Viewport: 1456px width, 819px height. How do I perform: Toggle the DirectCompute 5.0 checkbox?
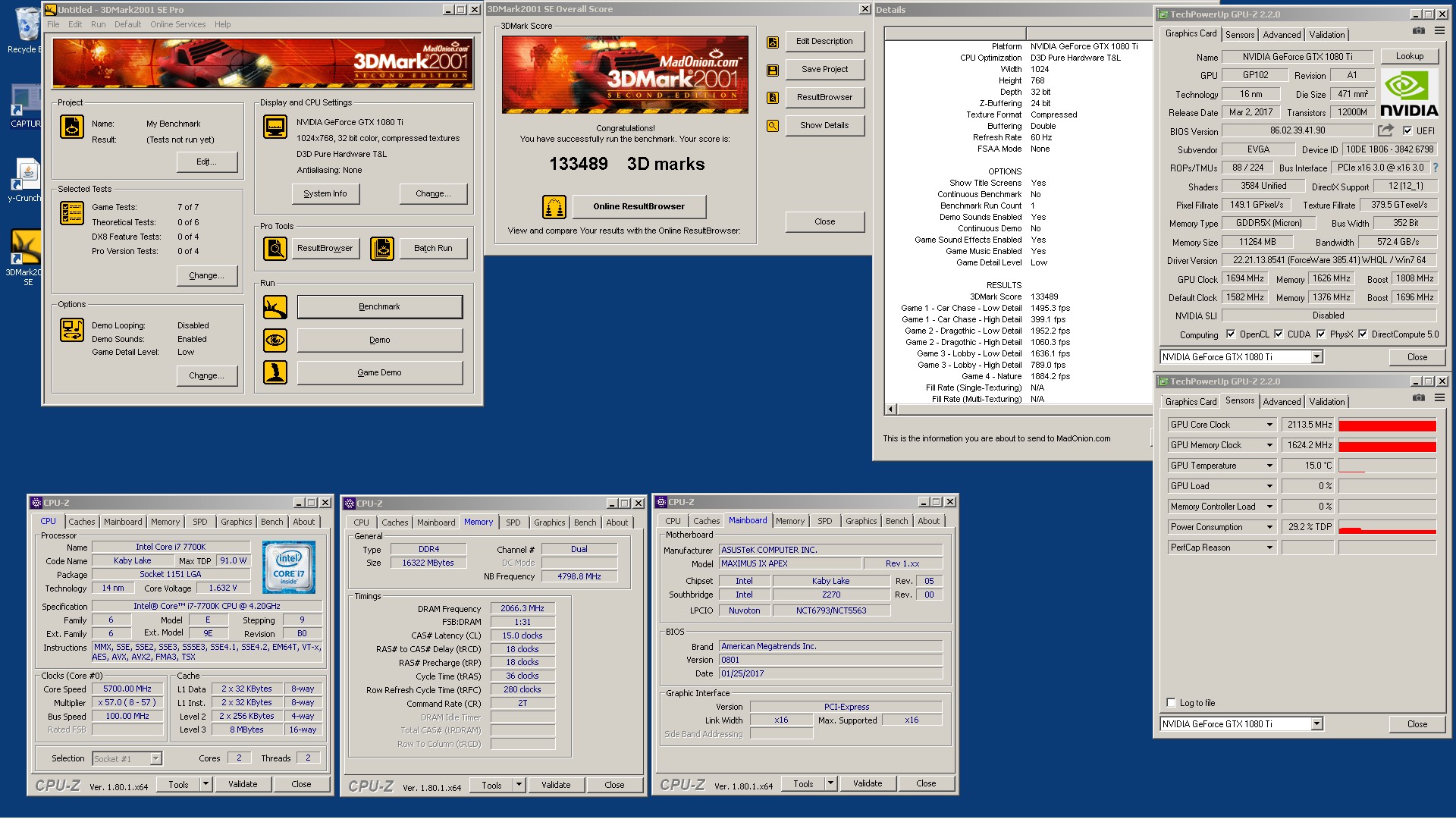click(1363, 334)
